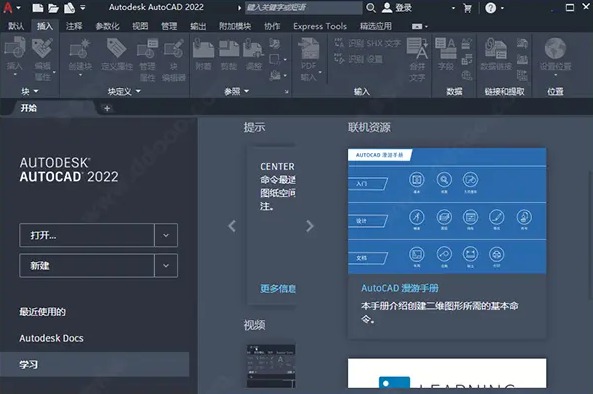Expand the 新建 dropdown arrow
The image size is (593, 394).
(x=166, y=265)
